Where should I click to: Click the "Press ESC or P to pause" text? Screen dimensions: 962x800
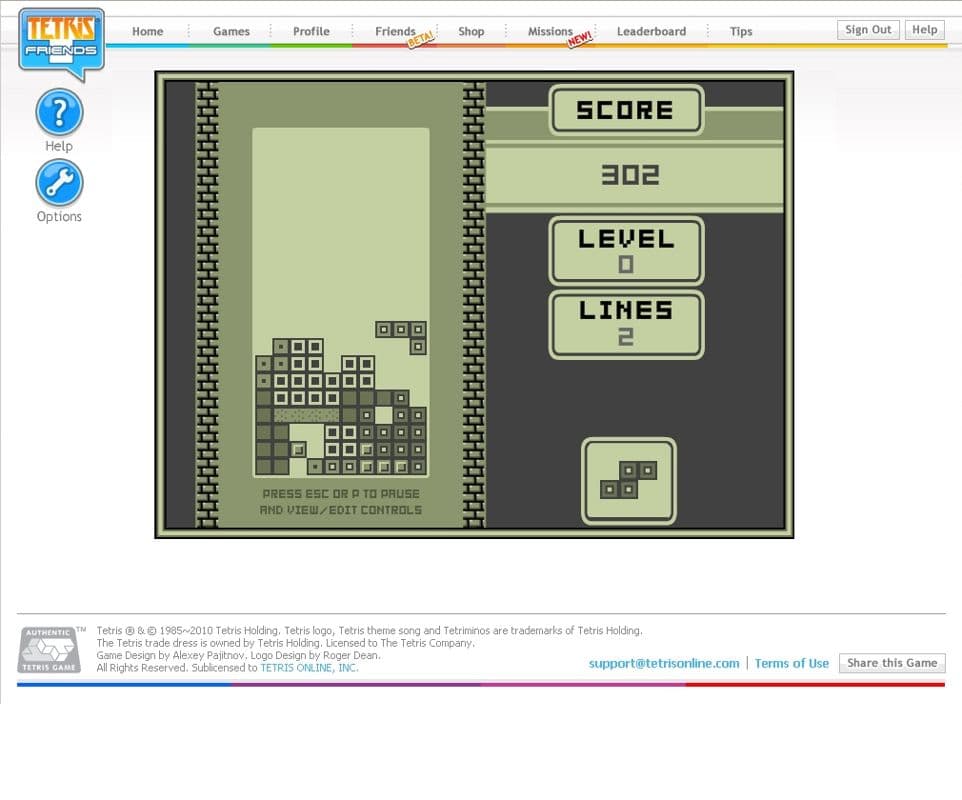click(x=341, y=494)
